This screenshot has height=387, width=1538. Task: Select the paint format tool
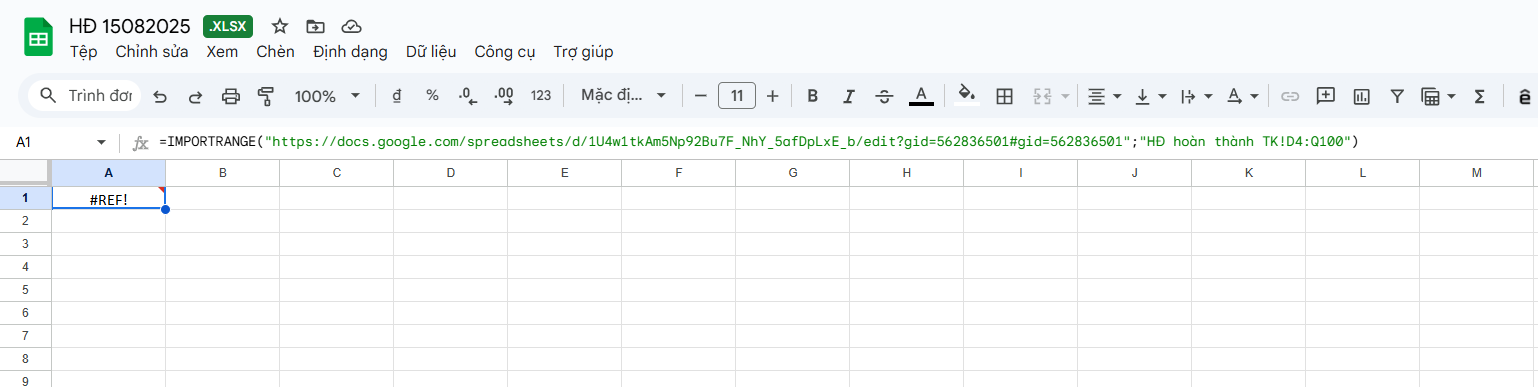pos(266,96)
